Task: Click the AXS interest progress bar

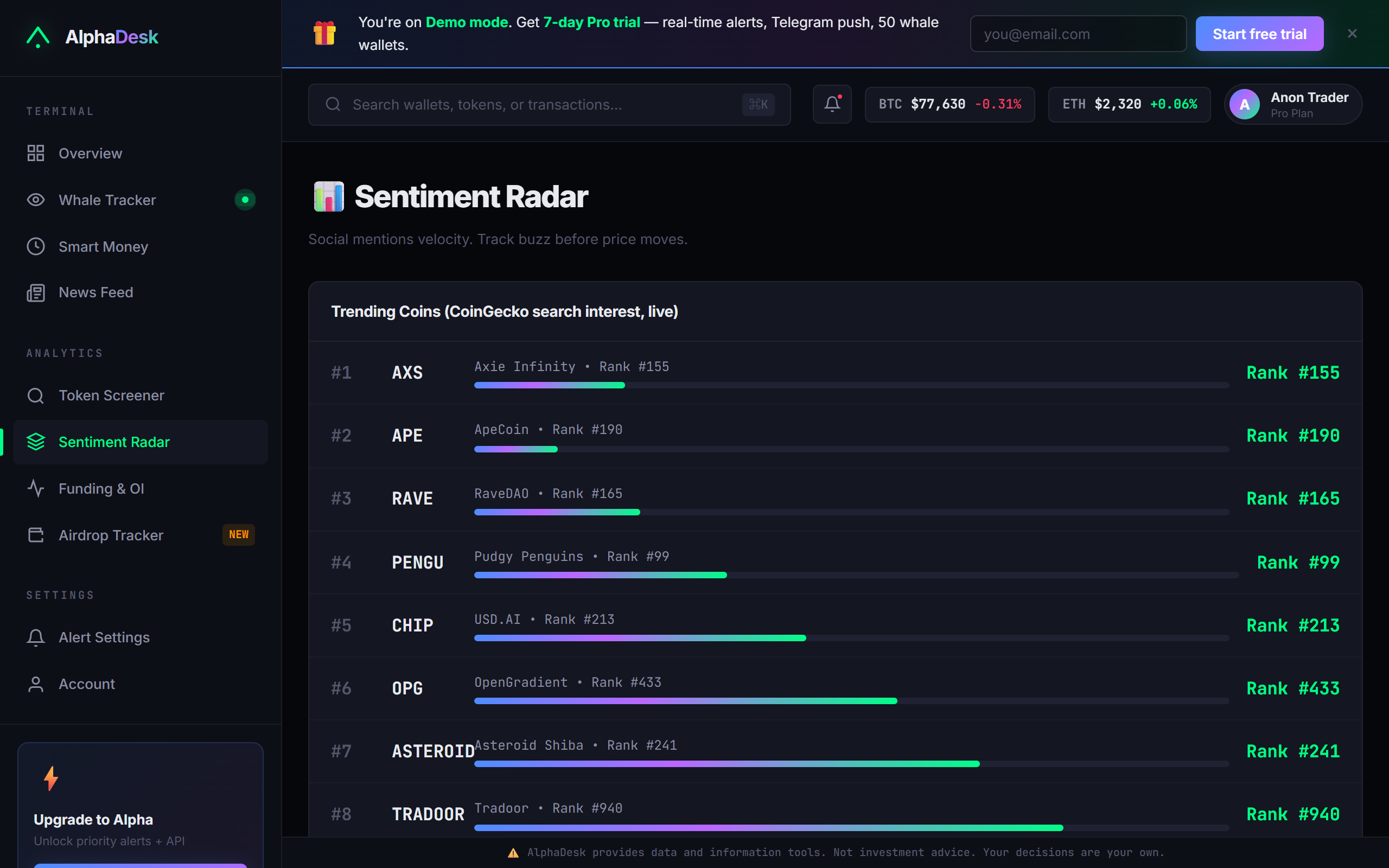Action: click(x=851, y=385)
